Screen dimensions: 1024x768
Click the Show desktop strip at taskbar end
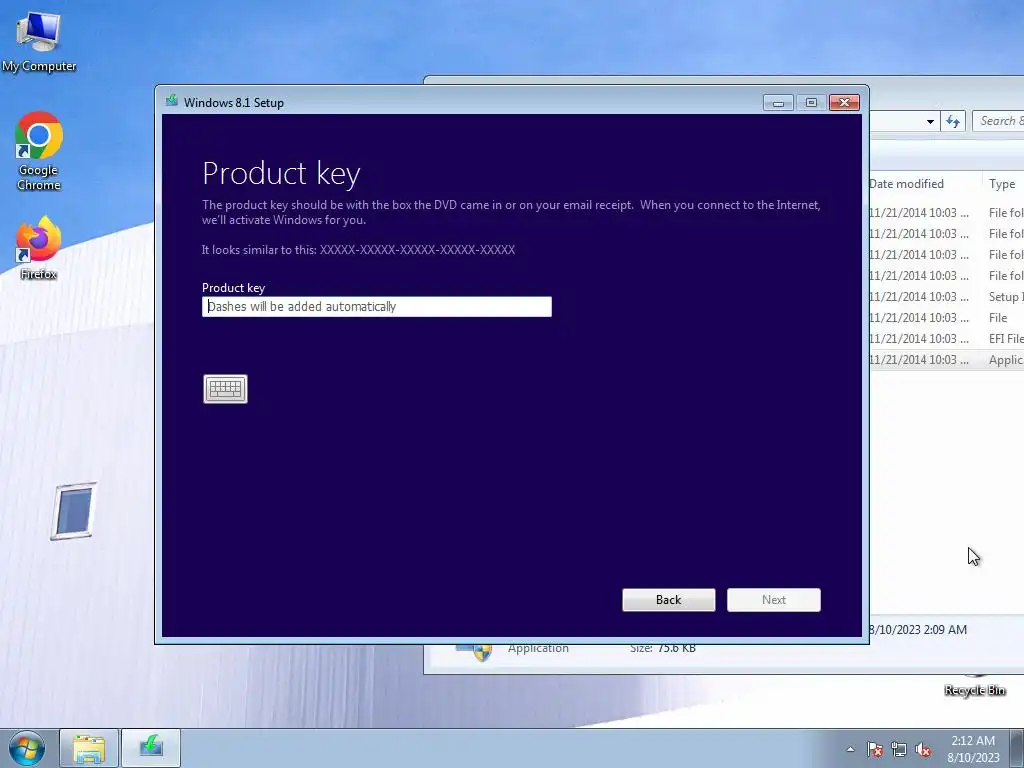pyautogui.click(x=1017, y=748)
